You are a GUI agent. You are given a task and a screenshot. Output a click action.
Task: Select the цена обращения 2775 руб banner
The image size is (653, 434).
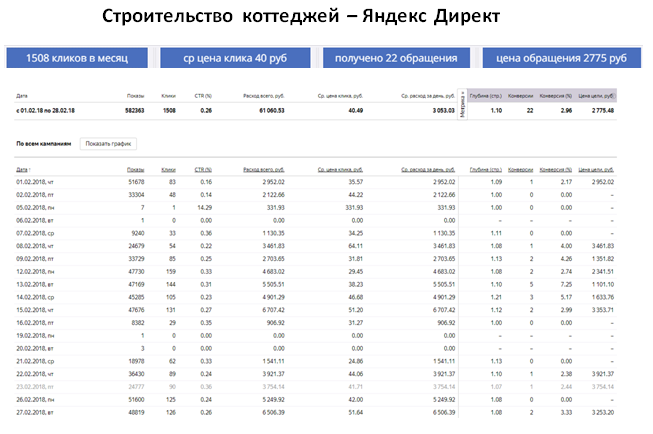tap(561, 58)
